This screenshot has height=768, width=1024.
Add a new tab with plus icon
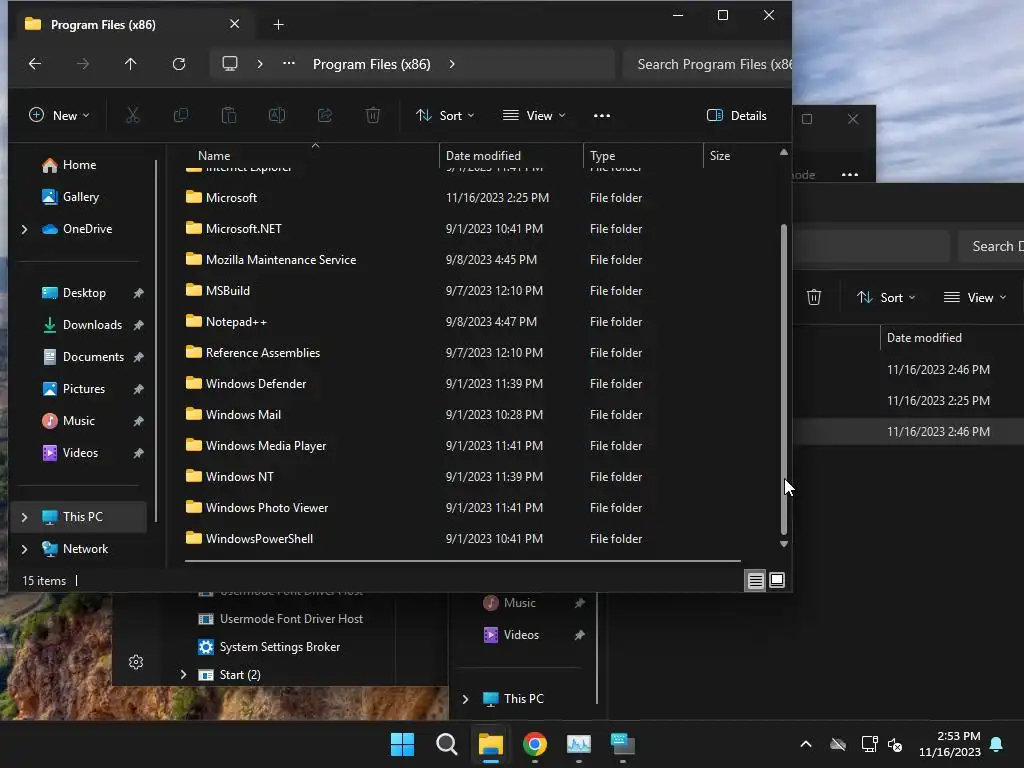click(278, 25)
